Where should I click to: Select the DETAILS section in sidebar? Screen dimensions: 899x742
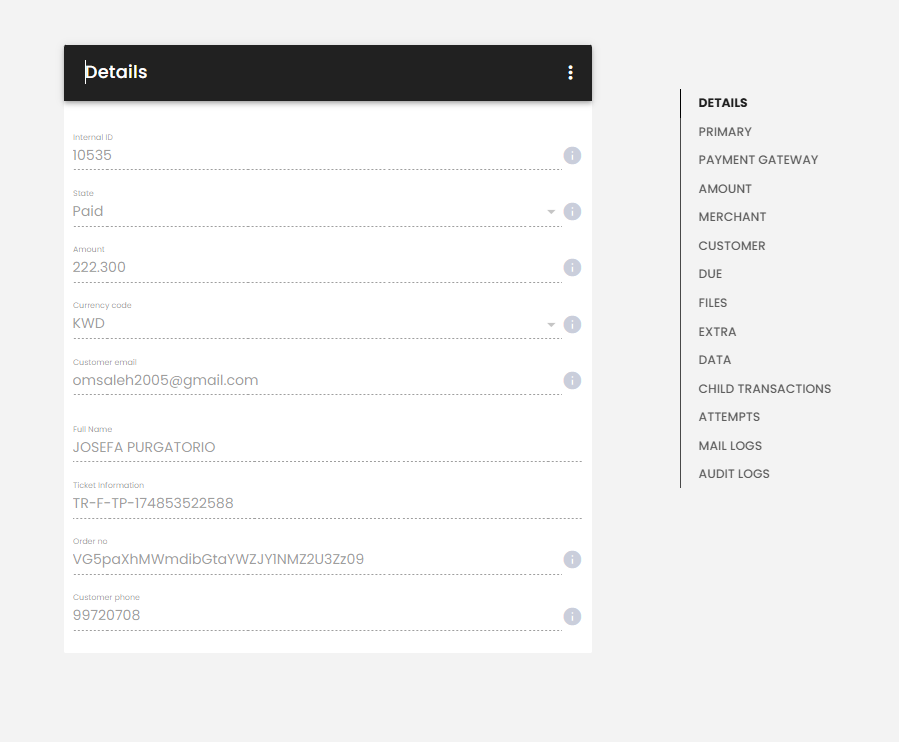pos(722,103)
